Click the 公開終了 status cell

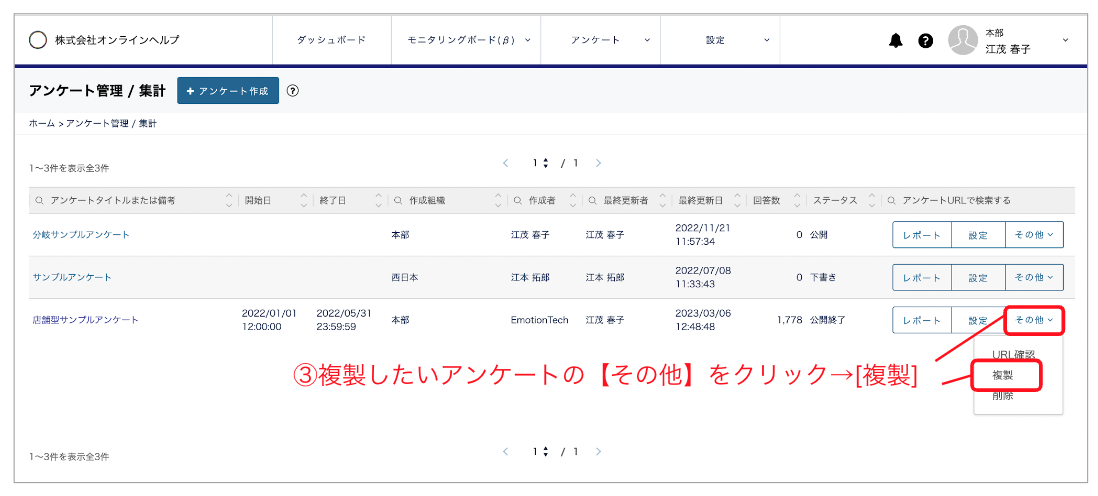click(x=828, y=319)
